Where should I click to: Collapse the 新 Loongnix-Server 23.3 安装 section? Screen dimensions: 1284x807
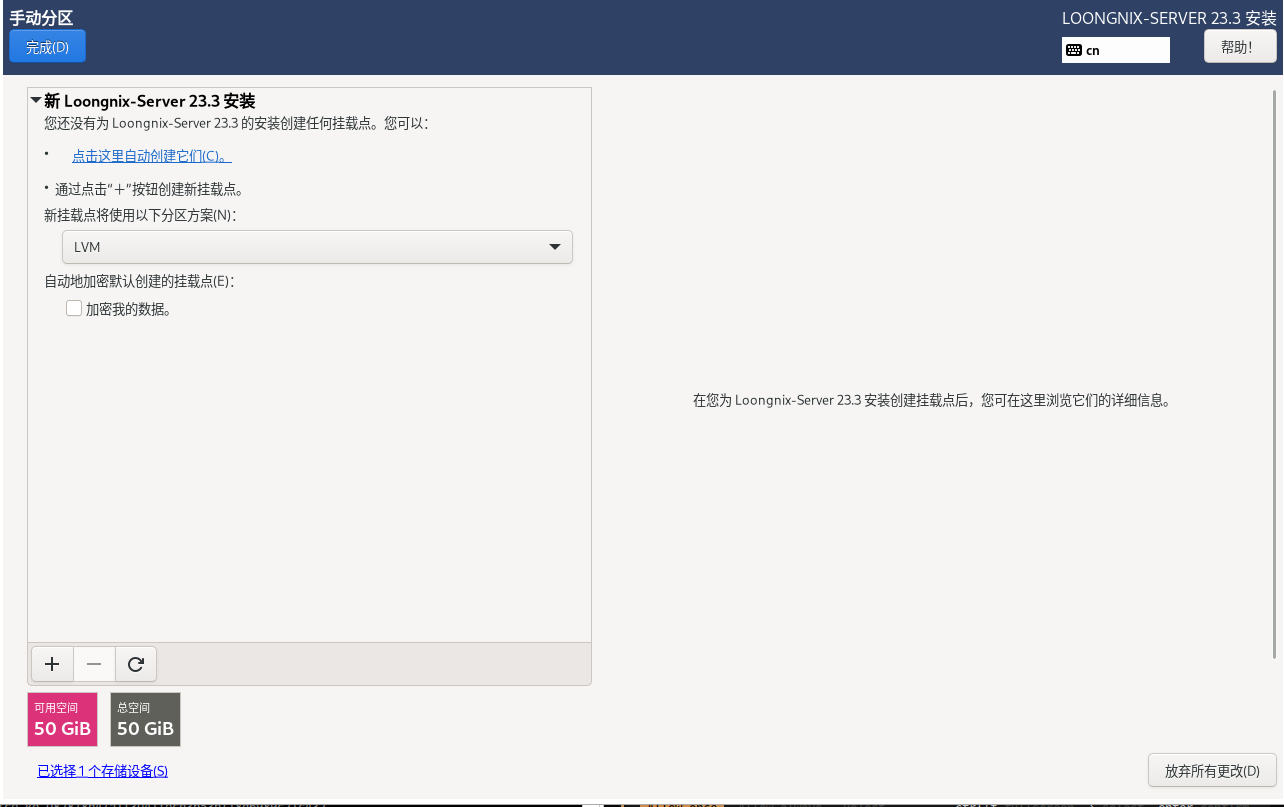click(x=36, y=101)
